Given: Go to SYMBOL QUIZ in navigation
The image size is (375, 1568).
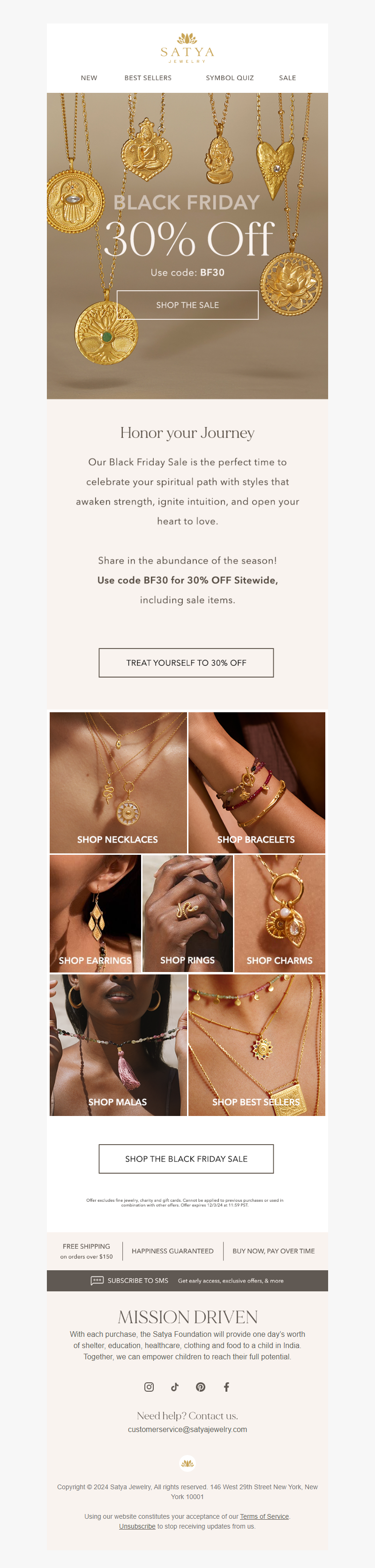Looking at the screenshot, I should point(230,78).
